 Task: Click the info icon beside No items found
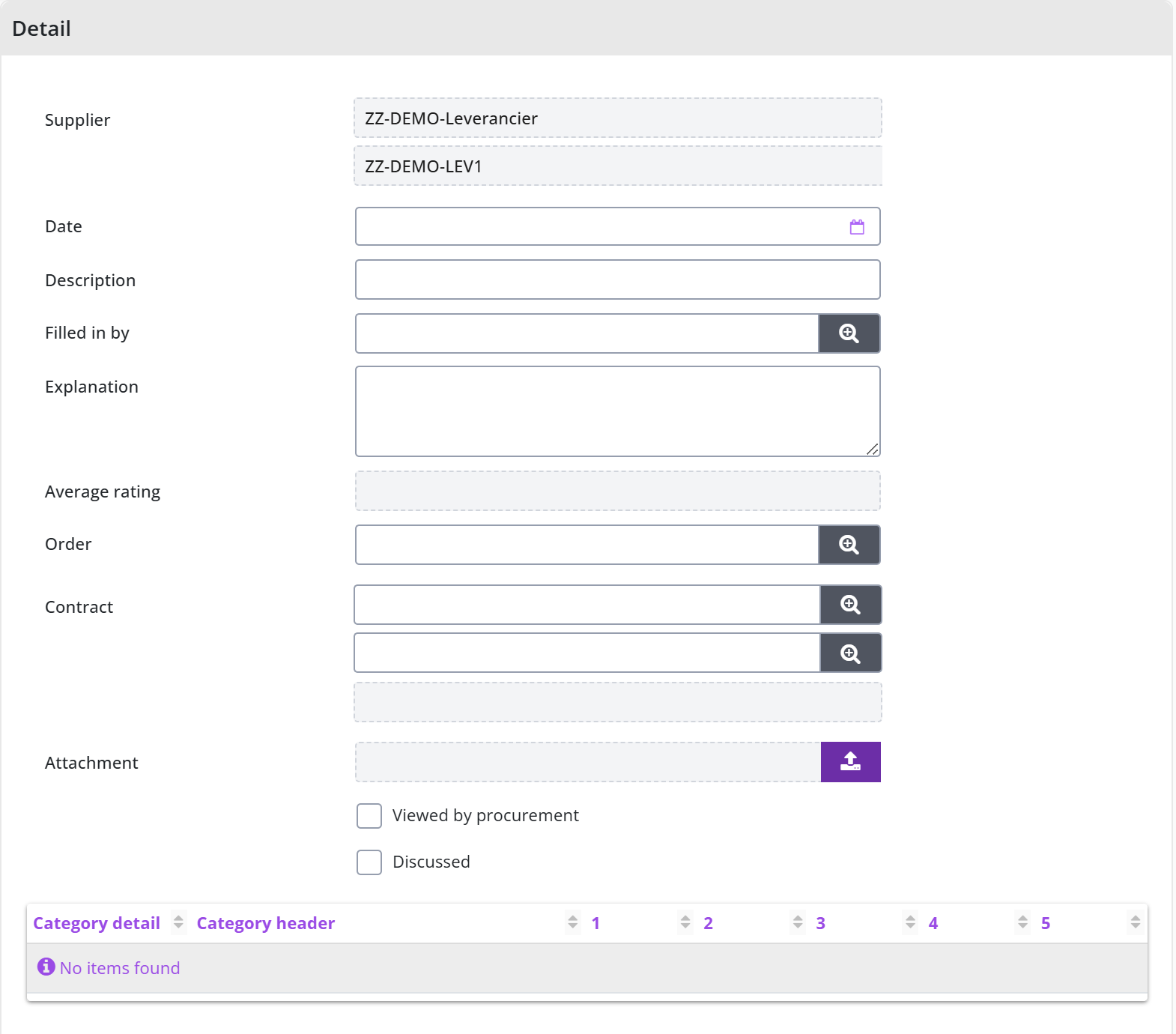[46, 967]
